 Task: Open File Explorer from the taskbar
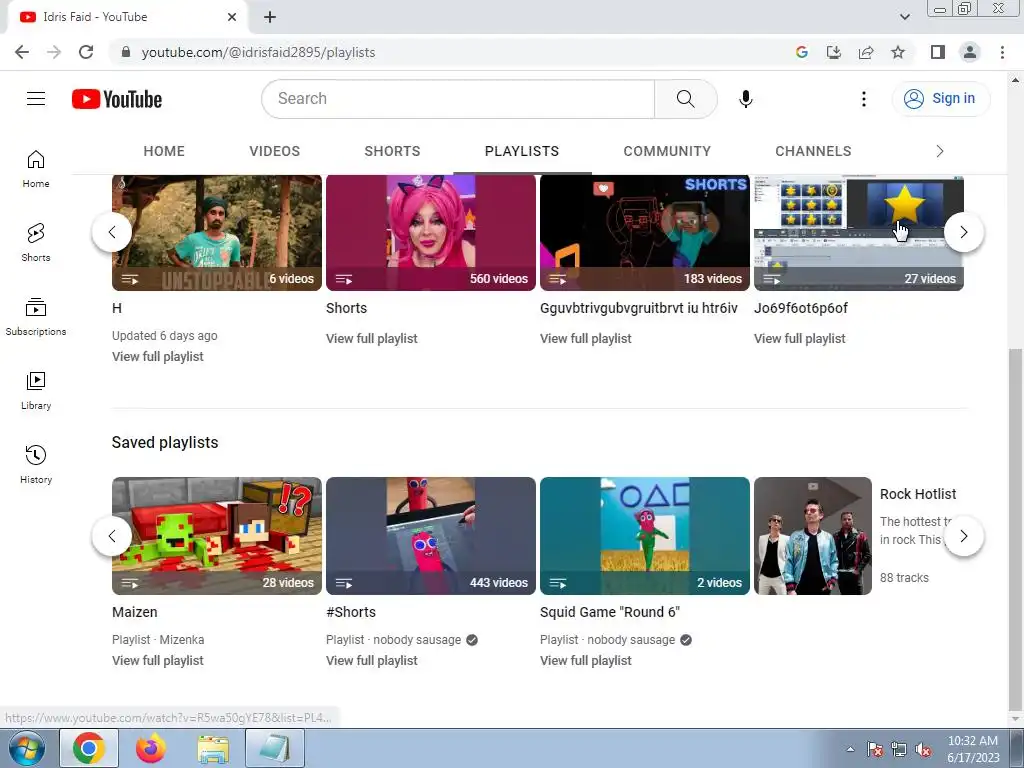tap(214, 748)
